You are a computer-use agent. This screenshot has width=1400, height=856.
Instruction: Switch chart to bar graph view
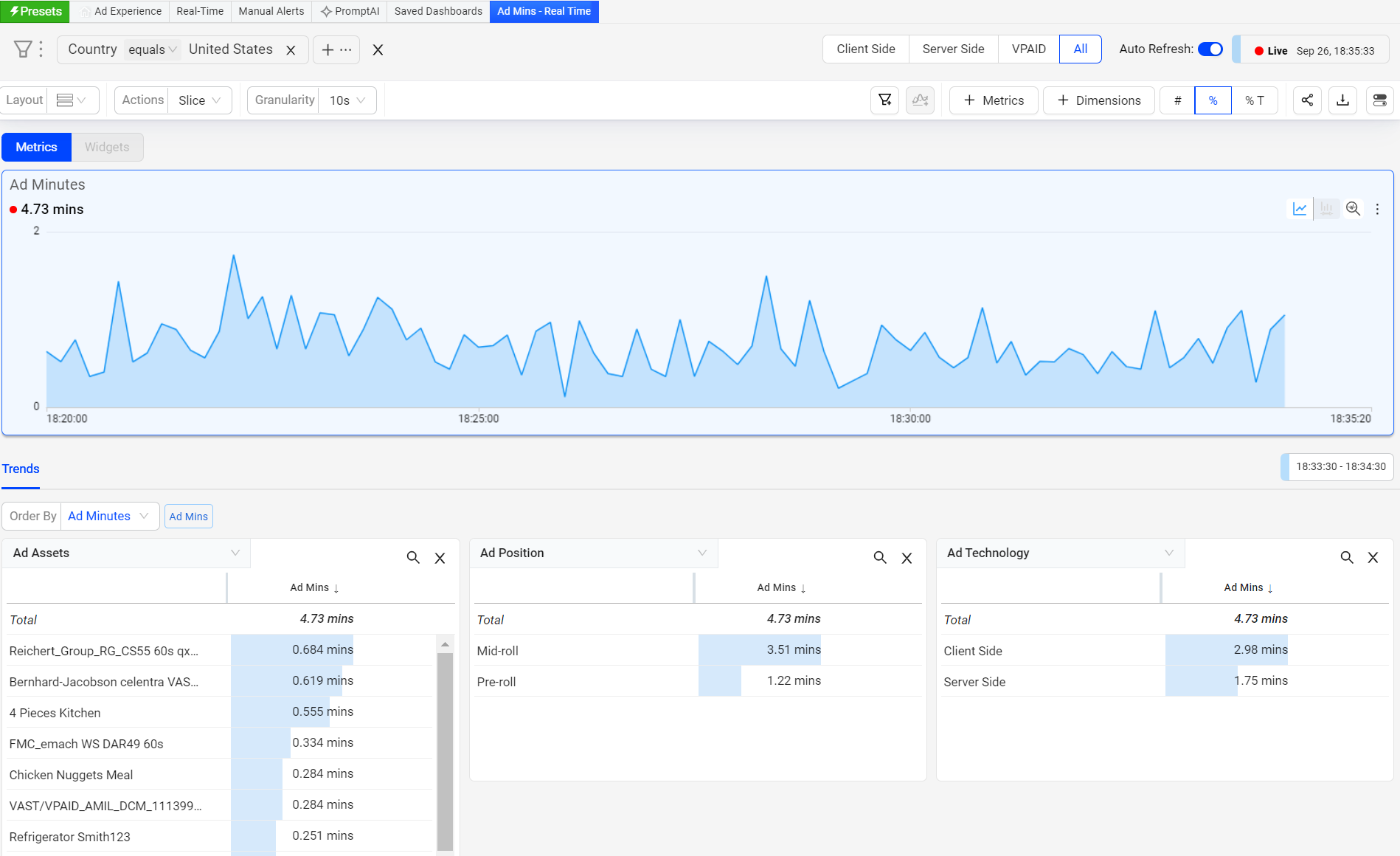(x=1326, y=209)
